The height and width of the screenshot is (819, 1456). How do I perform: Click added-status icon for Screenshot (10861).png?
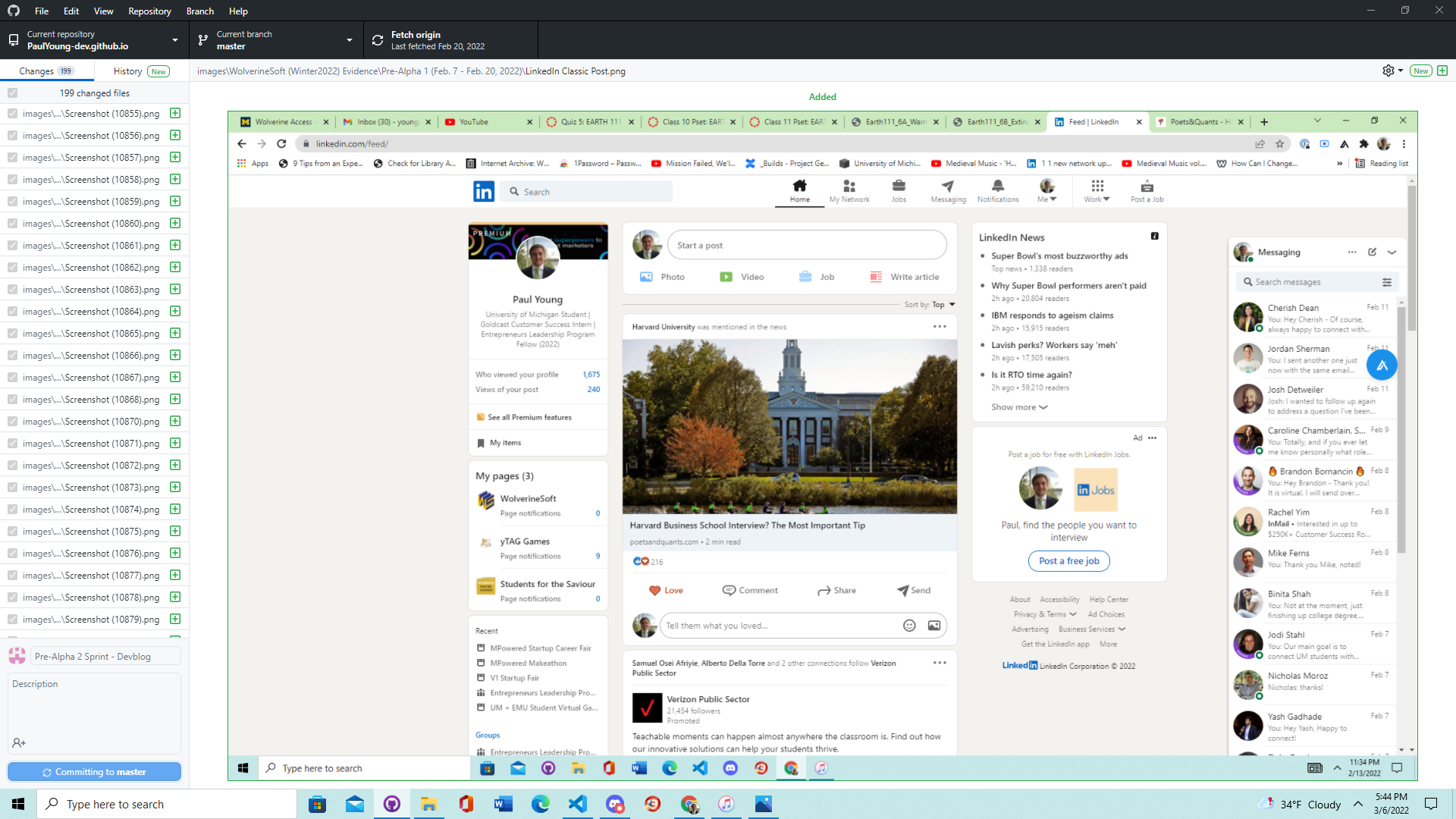[175, 245]
